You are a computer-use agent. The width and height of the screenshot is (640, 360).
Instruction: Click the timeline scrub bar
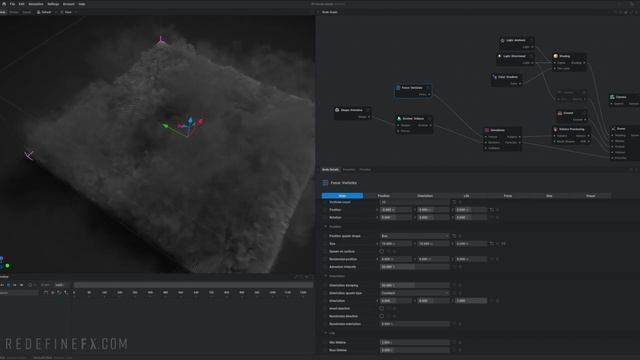[x=193, y=285]
